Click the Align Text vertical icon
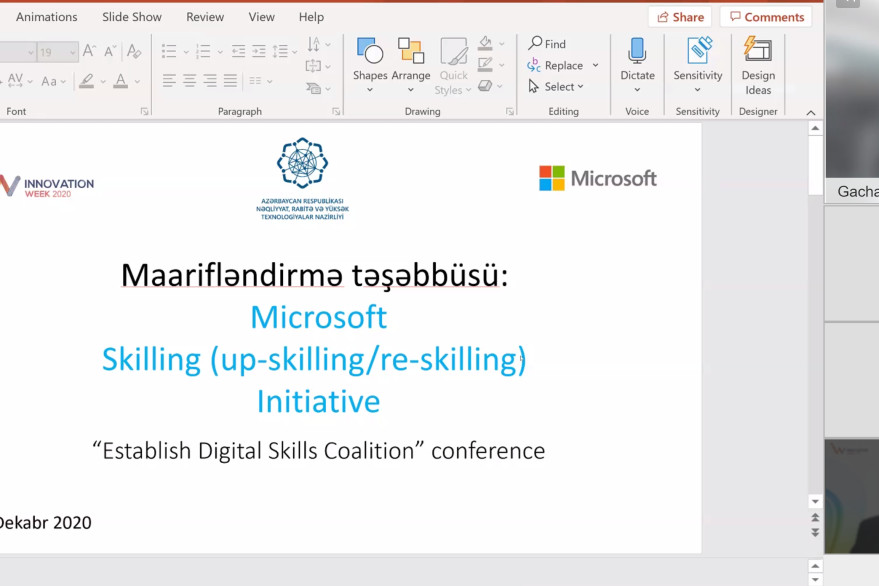The image size is (879, 586). [x=313, y=66]
